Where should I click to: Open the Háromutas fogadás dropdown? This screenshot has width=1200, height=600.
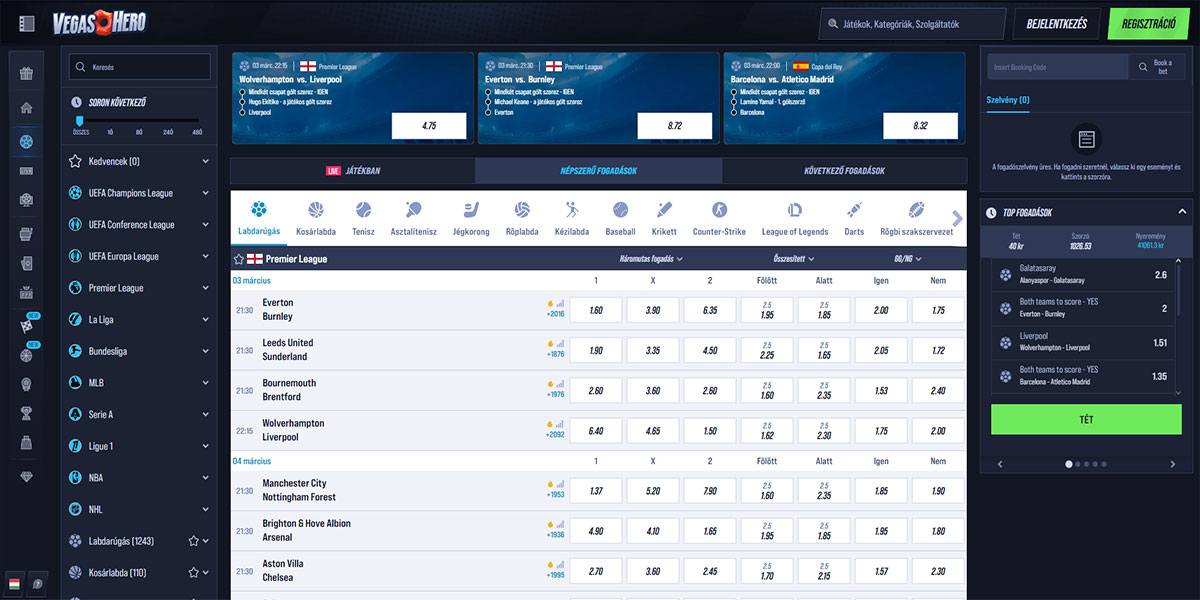click(x=651, y=259)
